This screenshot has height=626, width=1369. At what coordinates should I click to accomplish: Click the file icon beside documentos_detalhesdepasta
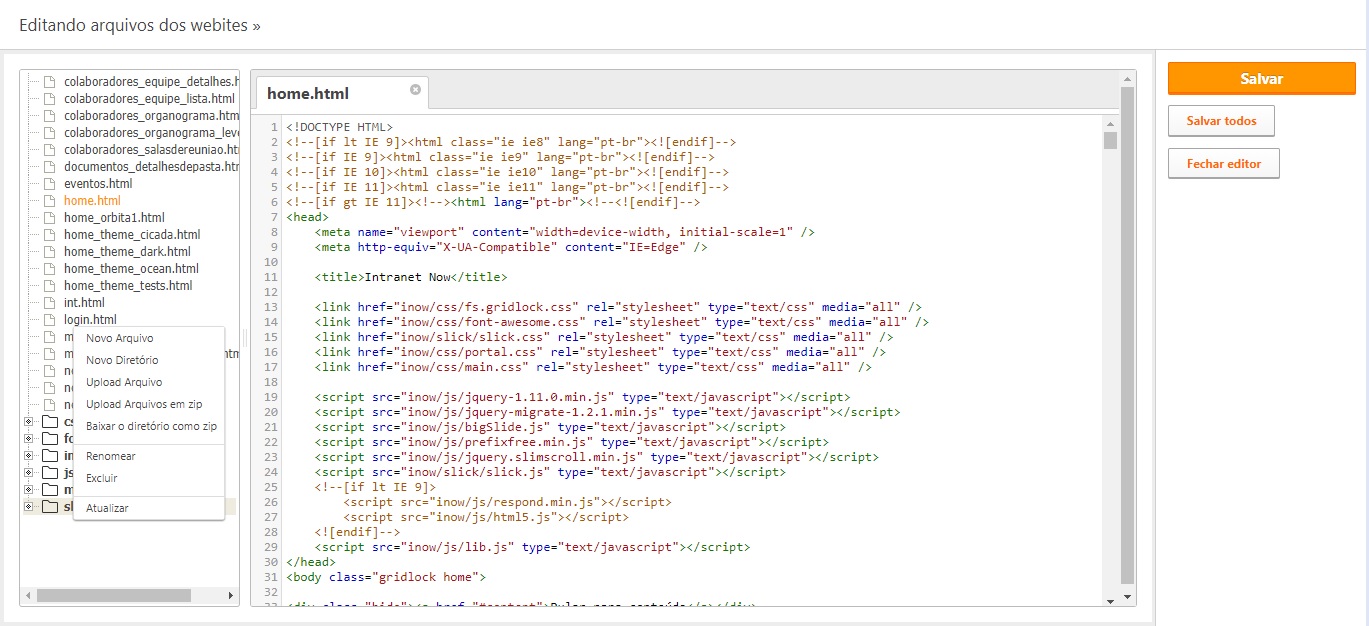click(50, 167)
